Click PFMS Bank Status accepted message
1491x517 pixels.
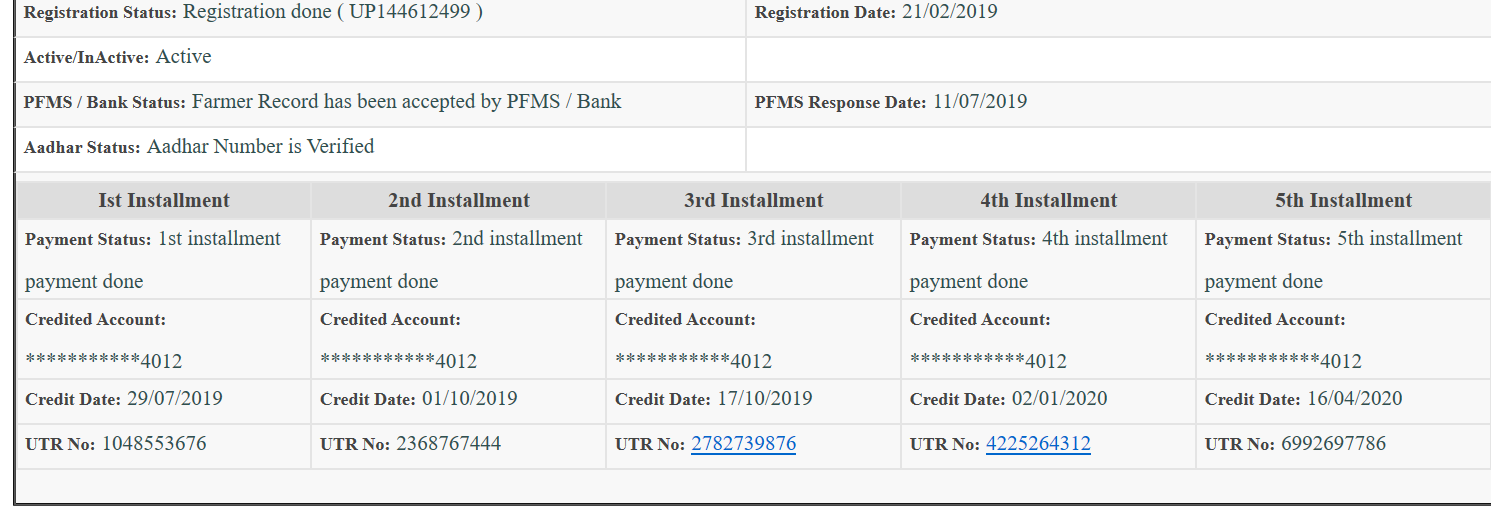(x=406, y=102)
